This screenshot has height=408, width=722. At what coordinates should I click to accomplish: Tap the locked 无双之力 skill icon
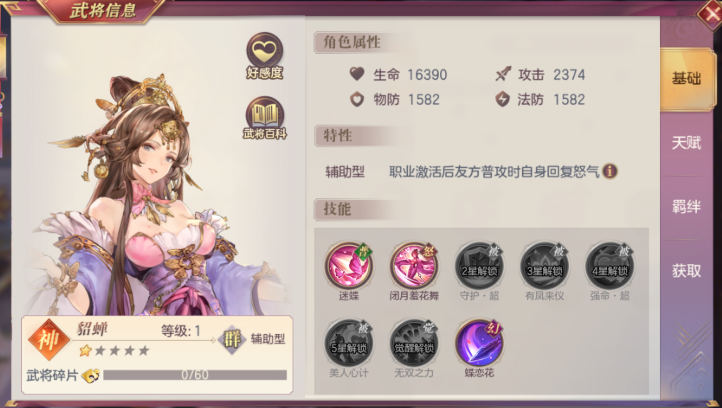[x=414, y=343]
